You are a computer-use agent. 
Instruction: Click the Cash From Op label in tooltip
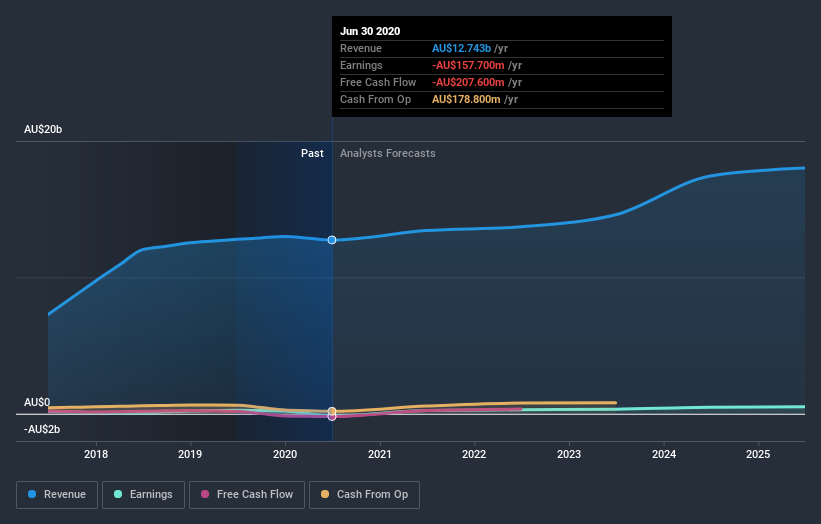tap(375, 99)
